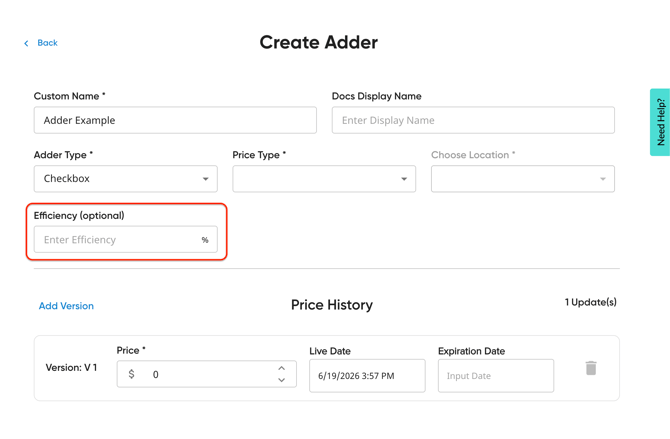This screenshot has height=439, width=670.
Task: Edit the Custom Name field
Action: (x=175, y=120)
